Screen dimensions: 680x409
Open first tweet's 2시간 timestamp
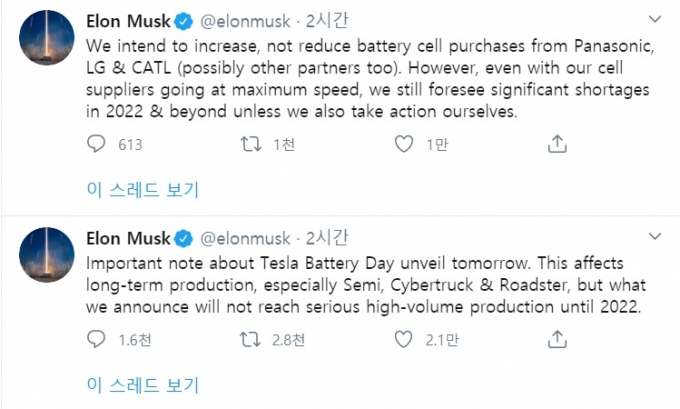click(x=326, y=20)
